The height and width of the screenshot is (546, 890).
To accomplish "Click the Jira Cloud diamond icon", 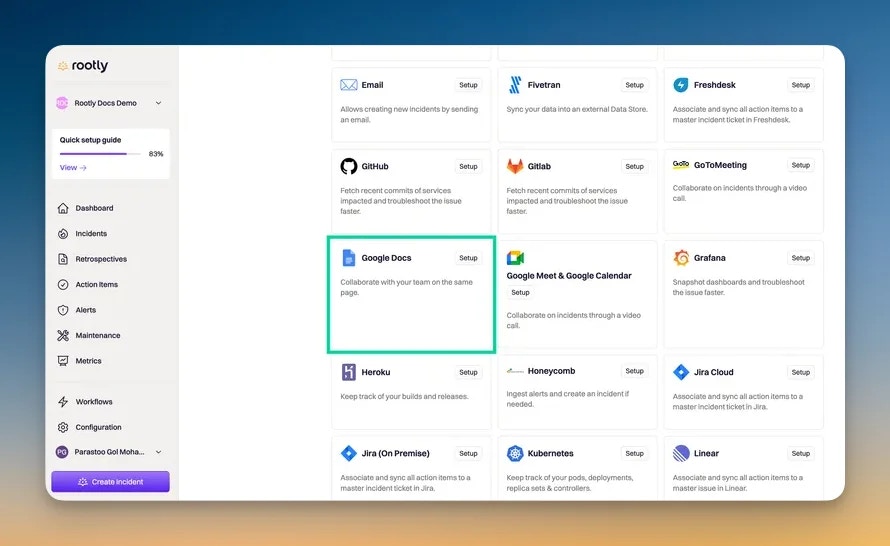I will click(x=681, y=372).
